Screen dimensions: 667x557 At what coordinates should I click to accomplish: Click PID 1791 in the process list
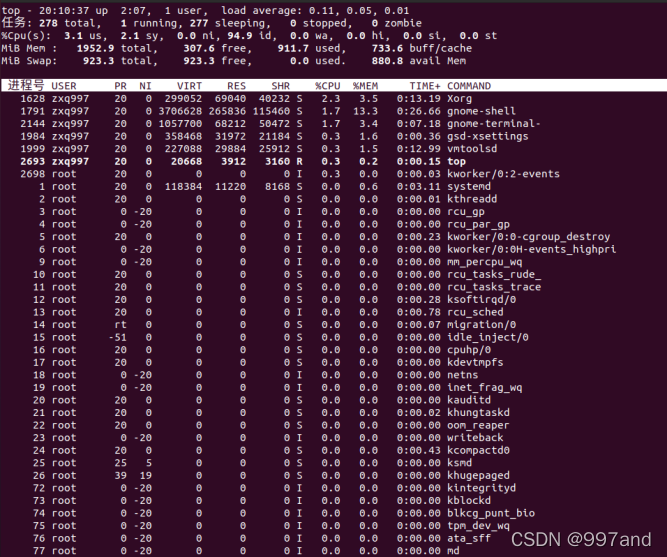tap(32, 111)
